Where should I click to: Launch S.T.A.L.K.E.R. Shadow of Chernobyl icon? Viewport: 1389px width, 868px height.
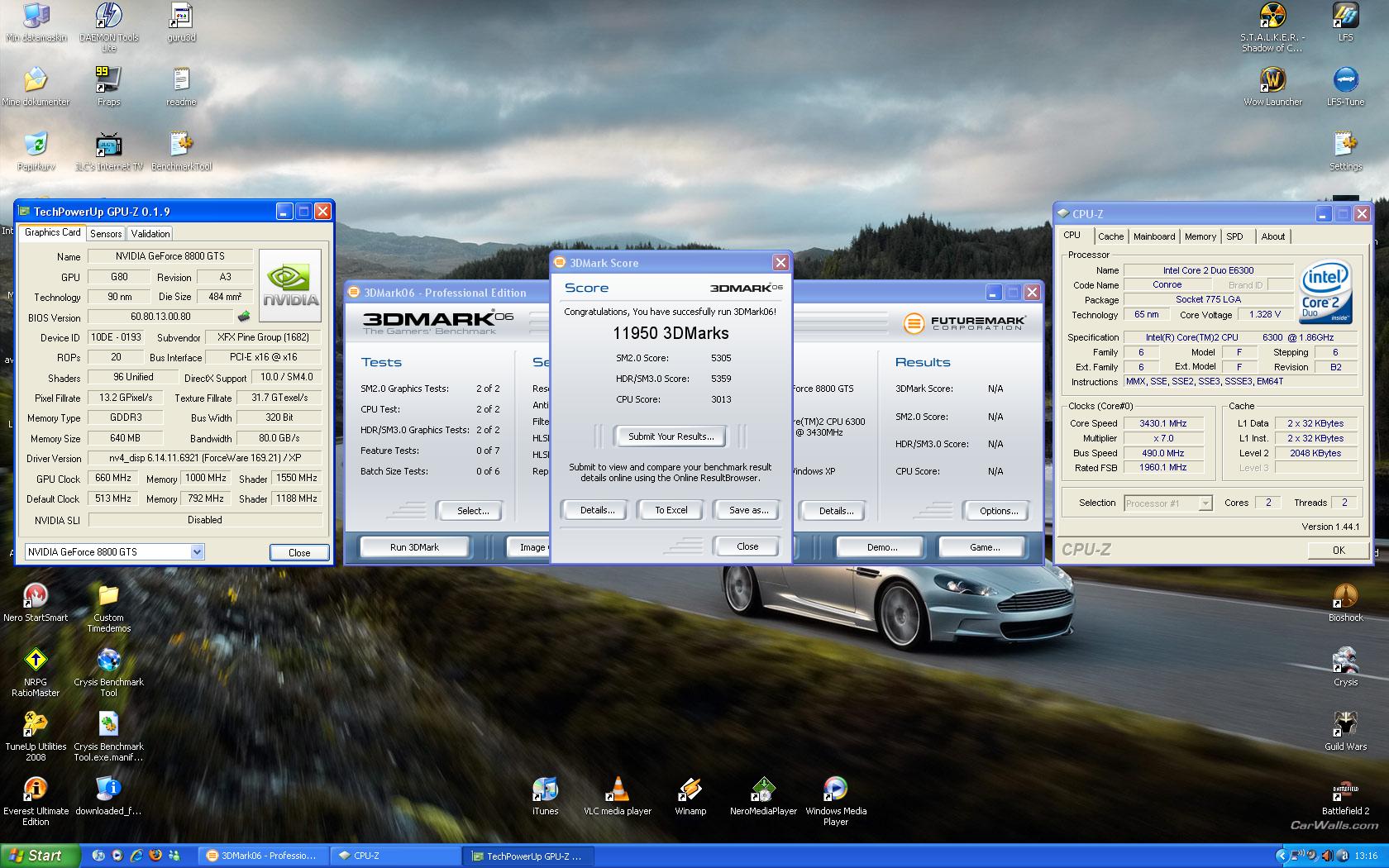click(x=1272, y=27)
